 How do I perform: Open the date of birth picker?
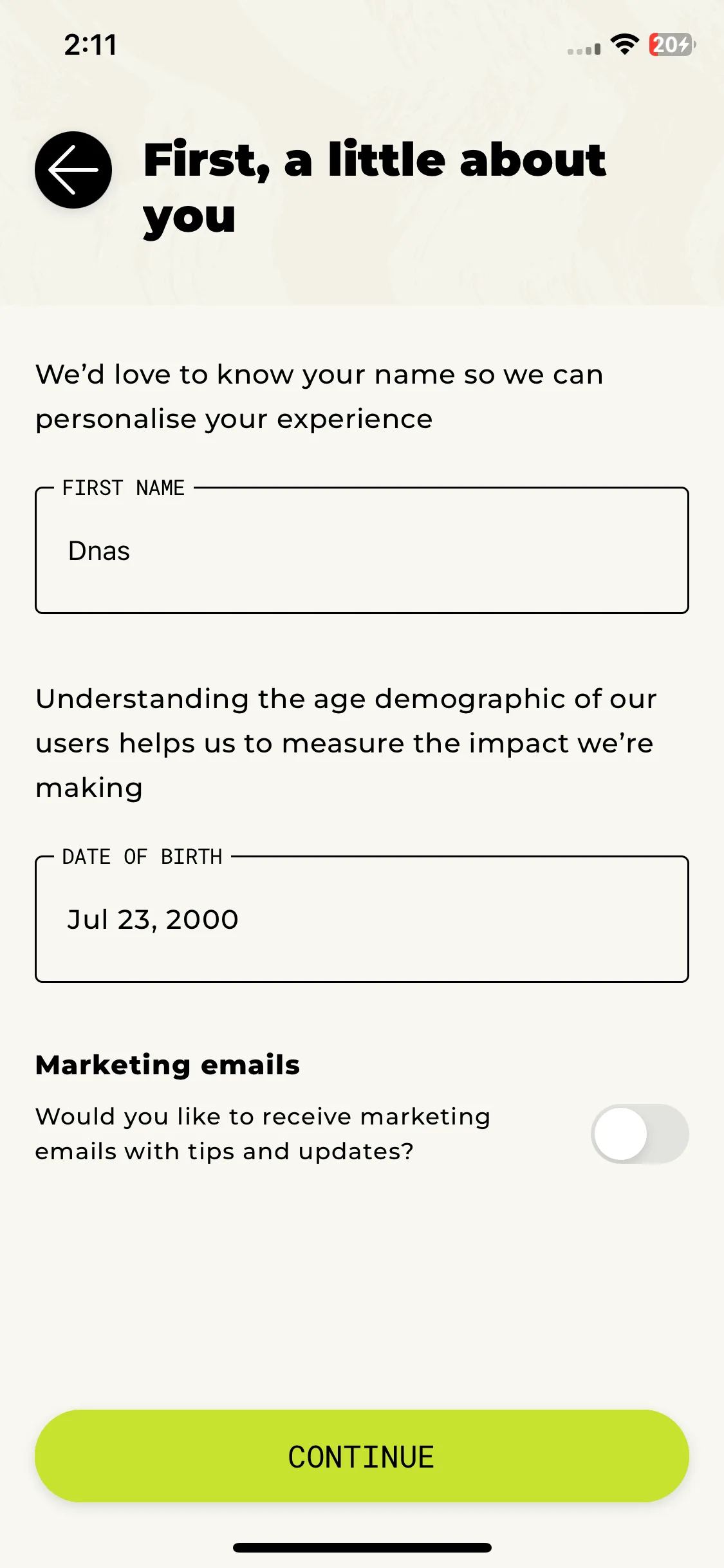tap(362, 919)
